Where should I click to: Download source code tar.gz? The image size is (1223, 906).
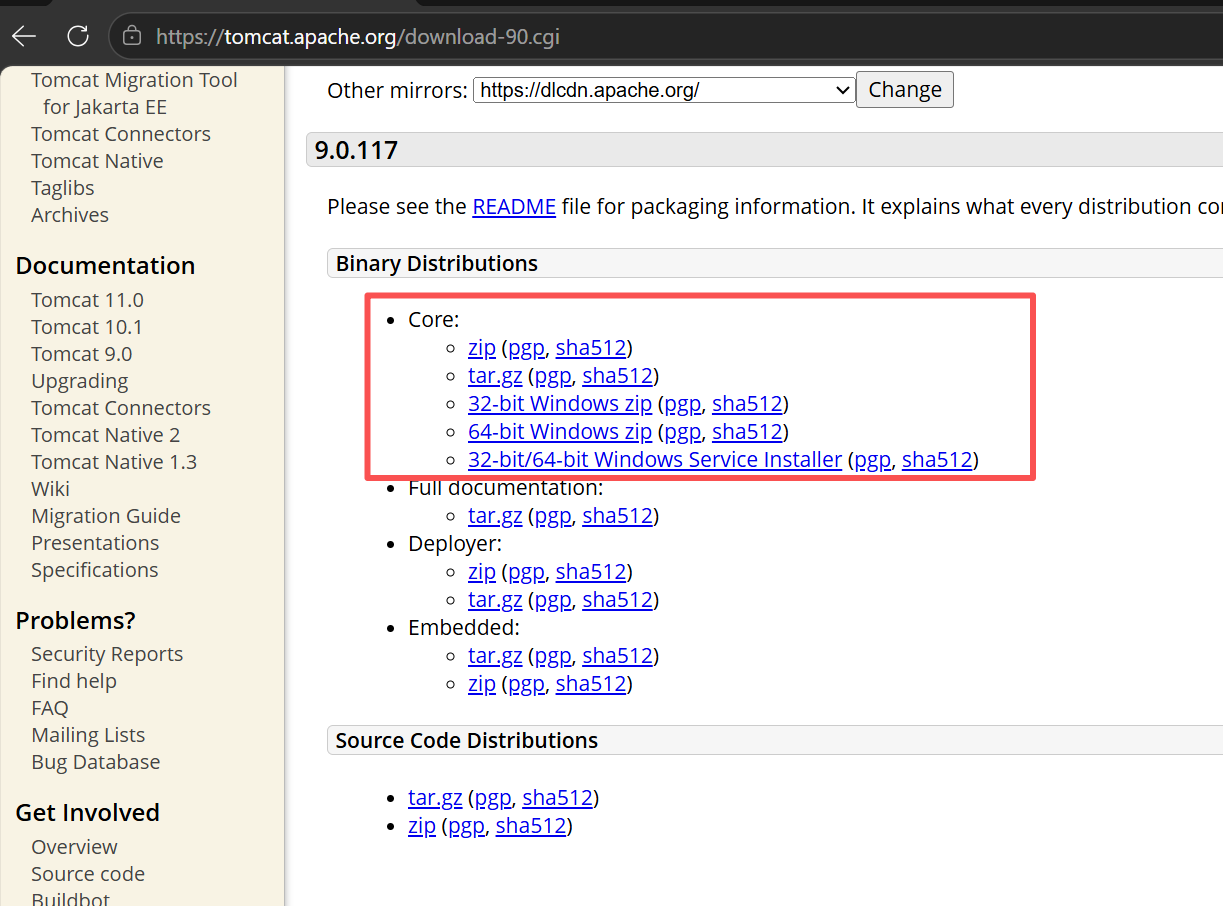point(435,798)
